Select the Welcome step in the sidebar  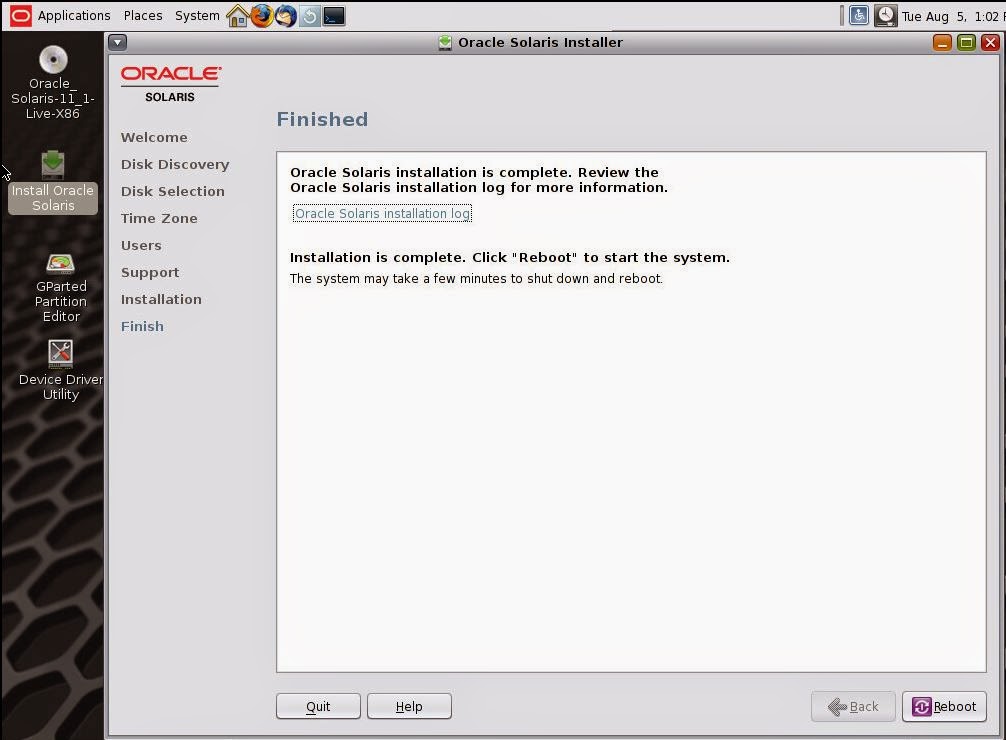point(154,137)
